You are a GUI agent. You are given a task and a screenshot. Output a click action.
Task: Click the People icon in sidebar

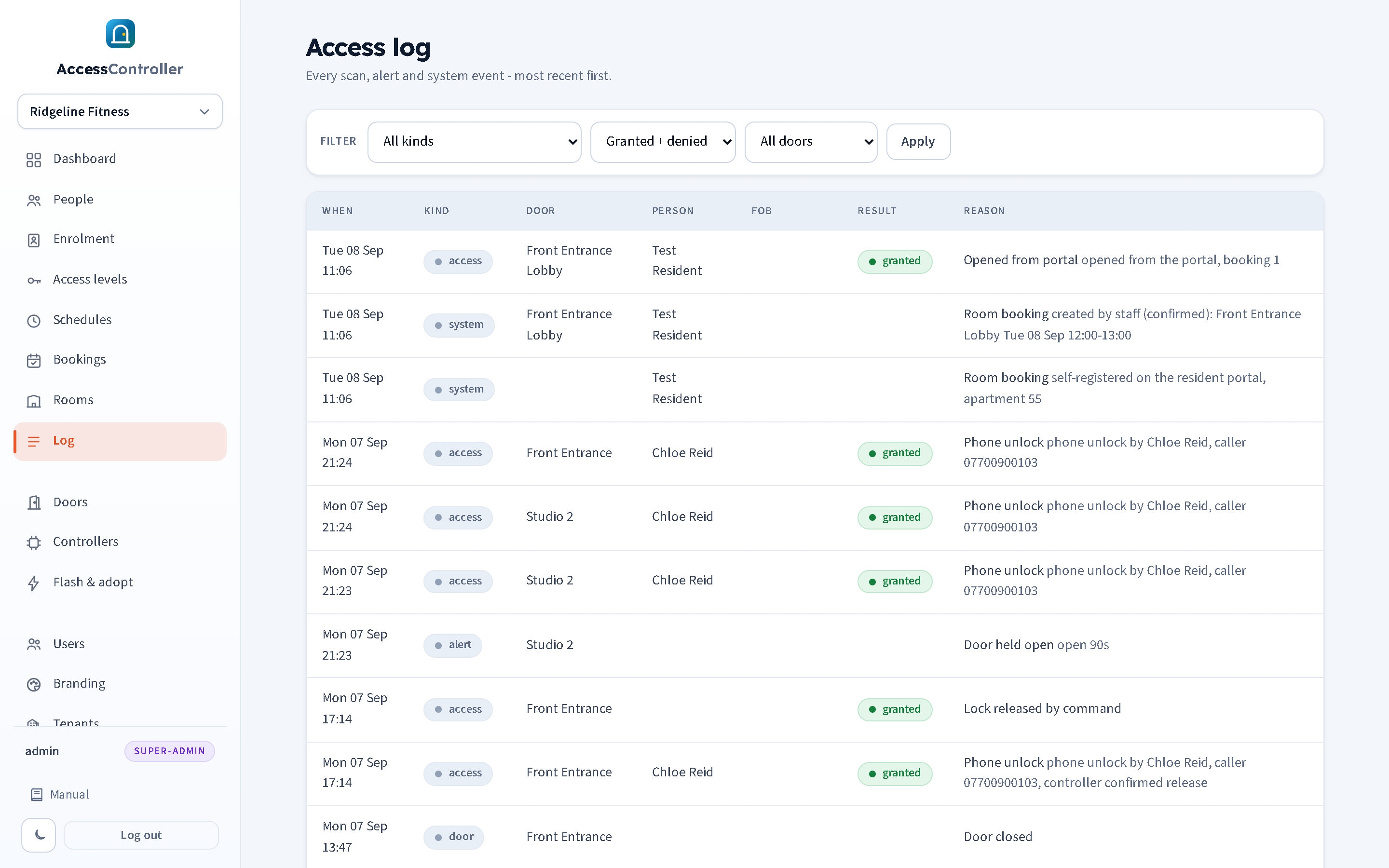[x=34, y=200]
